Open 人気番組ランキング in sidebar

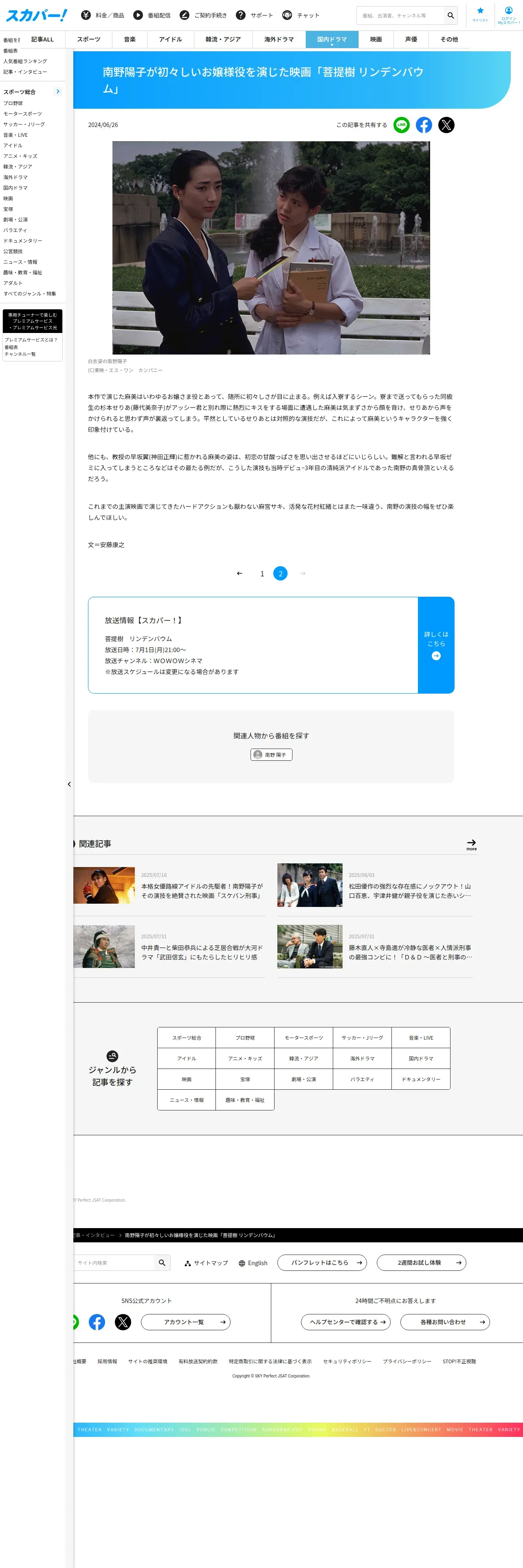point(25,61)
